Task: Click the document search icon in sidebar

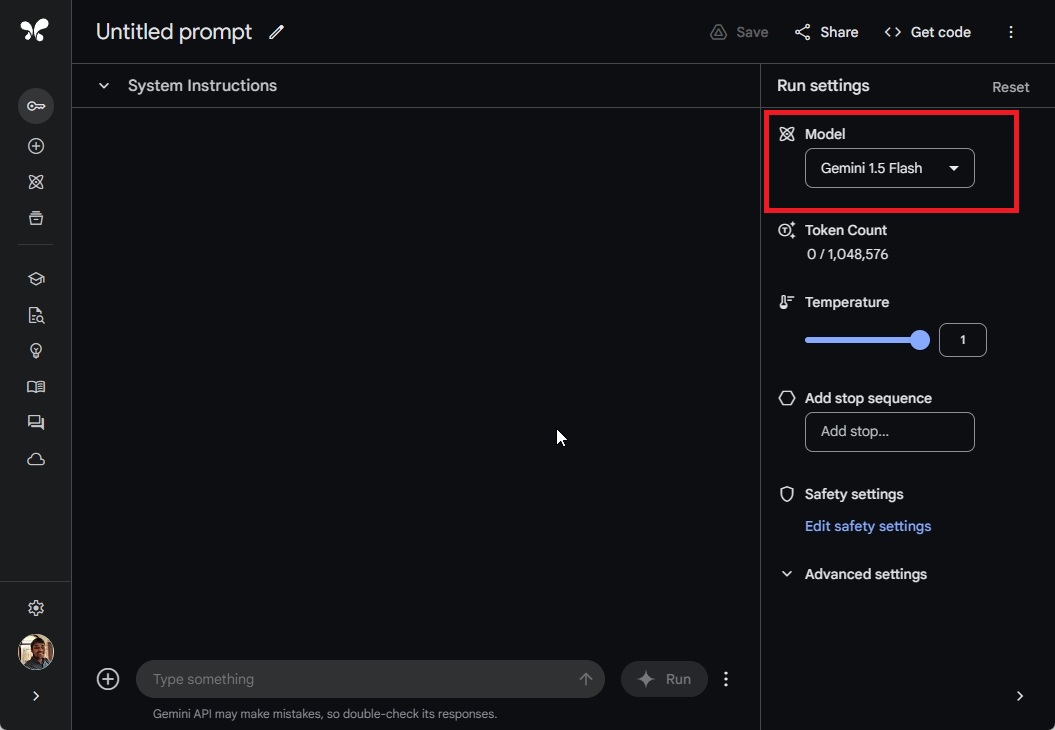Action: click(36, 315)
